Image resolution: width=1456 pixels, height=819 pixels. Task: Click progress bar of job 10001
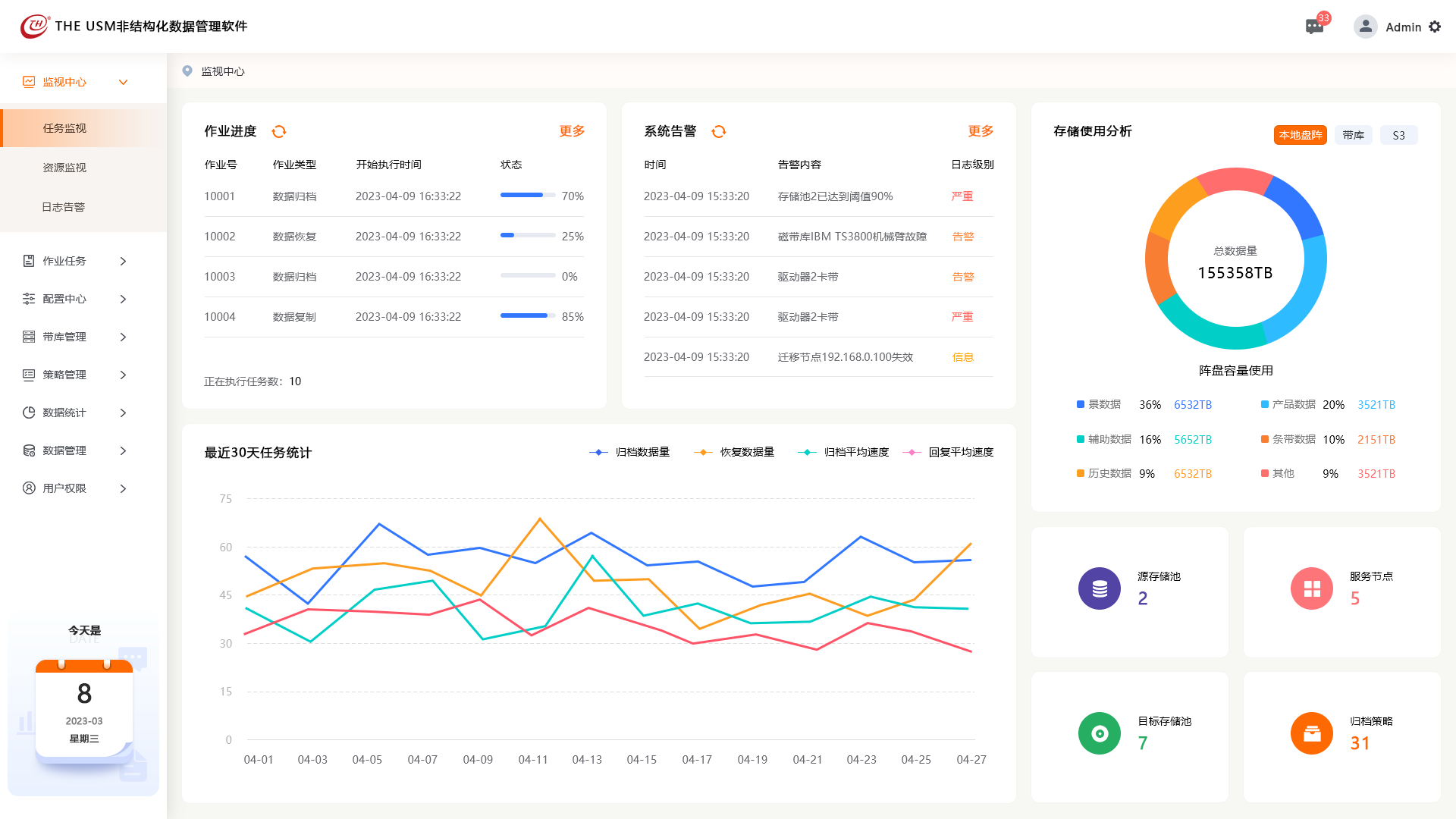[528, 196]
